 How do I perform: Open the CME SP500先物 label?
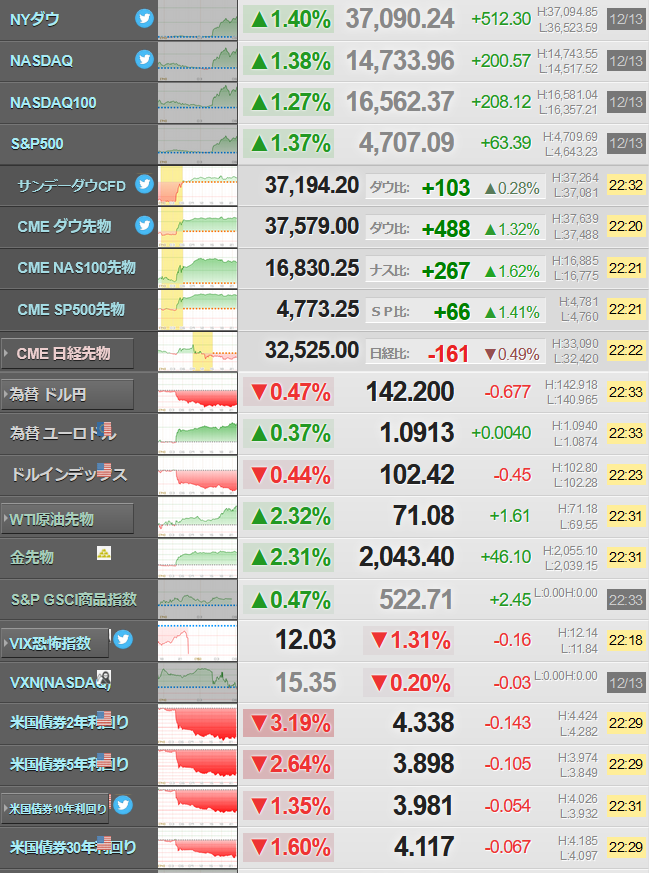(x=71, y=309)
